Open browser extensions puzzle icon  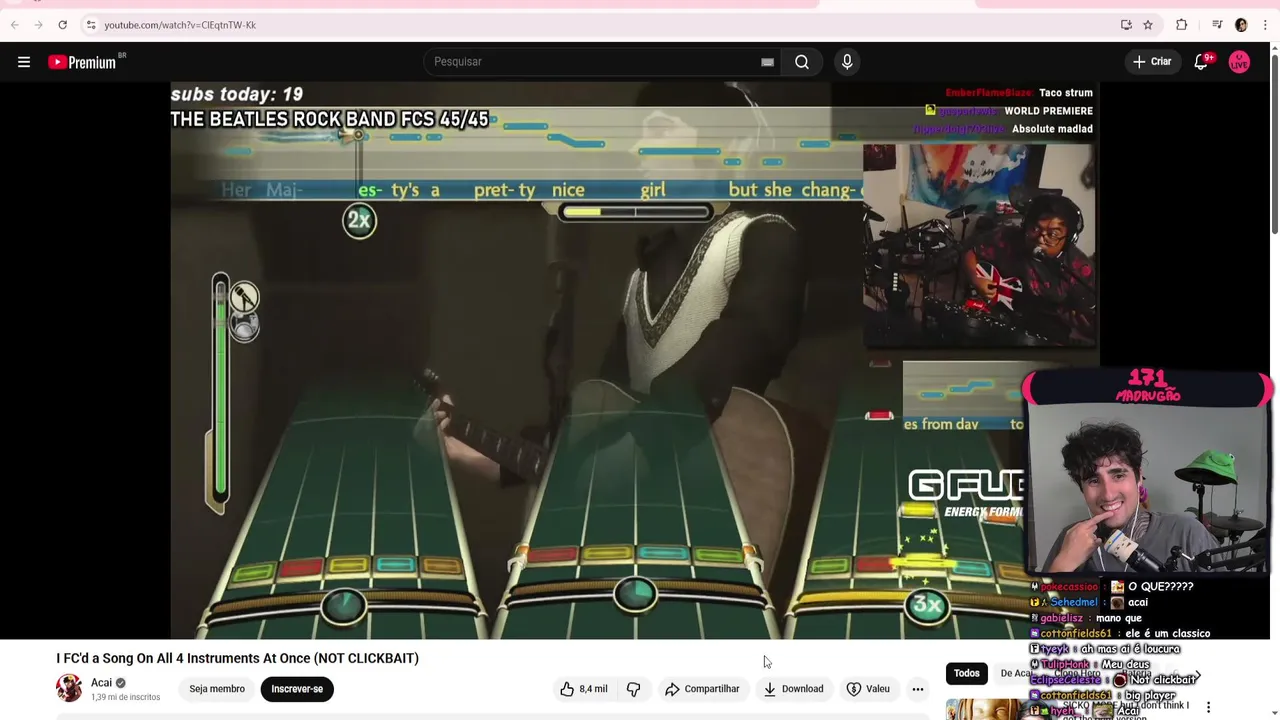click(x=1182, y=25)
